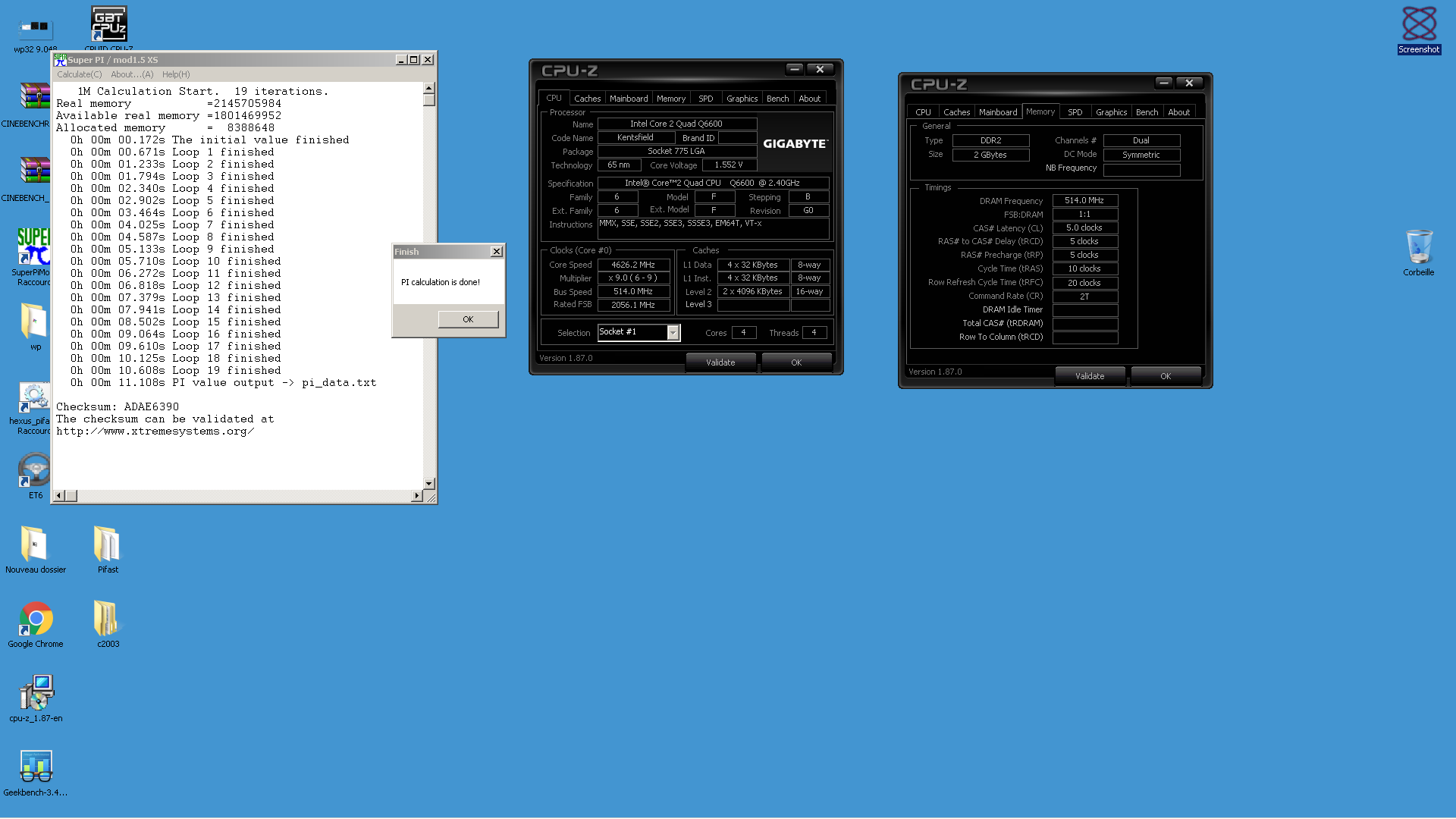Select Graphics tab in right CPU-Z window
Screen dimensions: 1456x819
[x=1111, y=112]
